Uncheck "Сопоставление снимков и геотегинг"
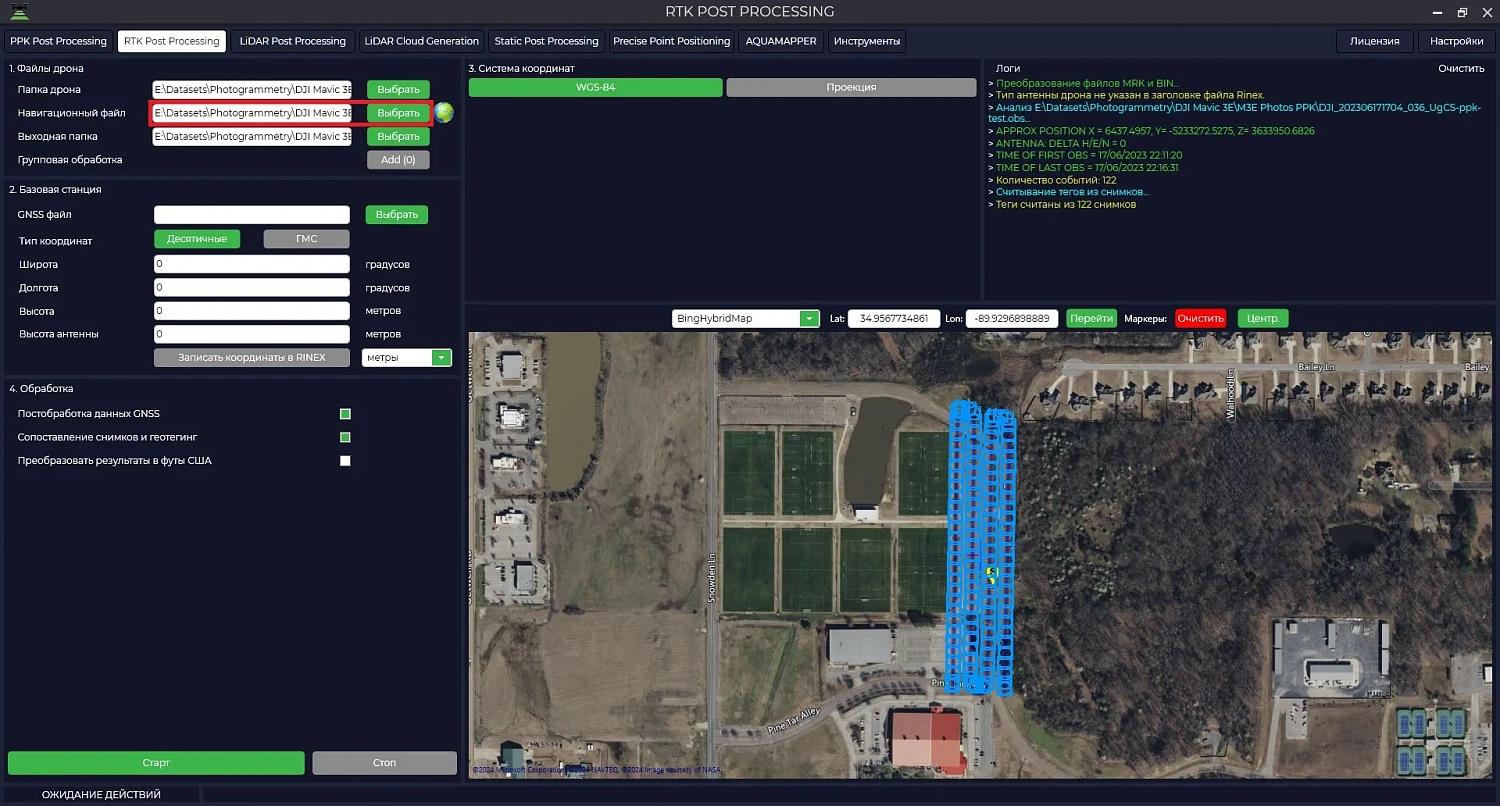This screenshot has width=1500, height=806. 345,437
